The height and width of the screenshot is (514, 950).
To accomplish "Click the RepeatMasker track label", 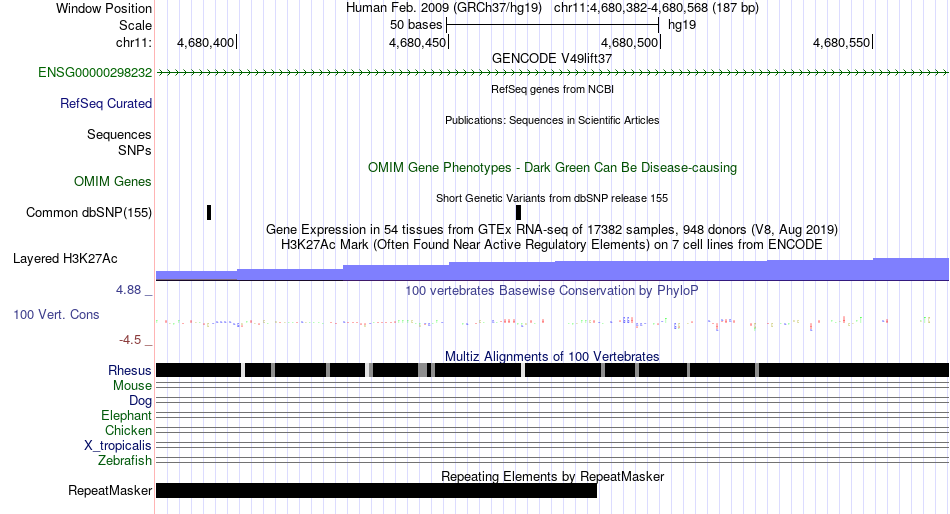I will [110, 490].
